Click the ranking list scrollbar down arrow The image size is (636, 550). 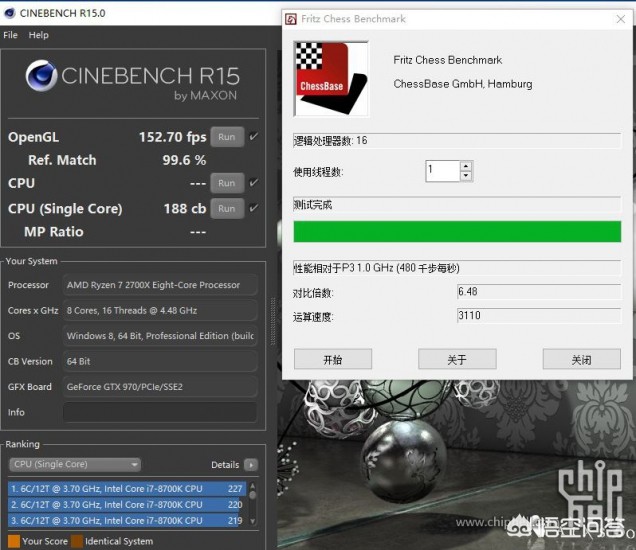coord(253,521)
